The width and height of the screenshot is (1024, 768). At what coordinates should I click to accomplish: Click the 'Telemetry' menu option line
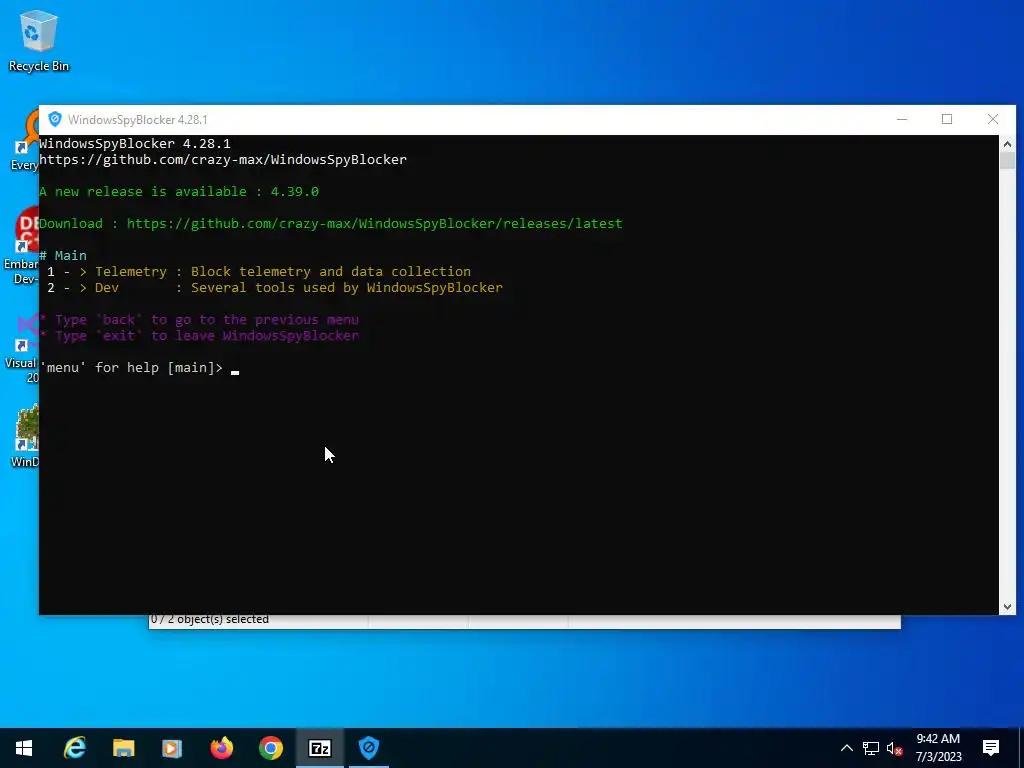coord(259,272)
